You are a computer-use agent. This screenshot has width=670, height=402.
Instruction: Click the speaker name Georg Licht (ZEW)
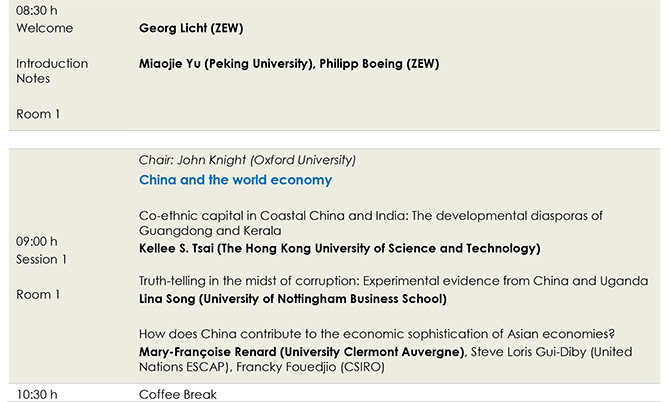click(x=191, y=28)
